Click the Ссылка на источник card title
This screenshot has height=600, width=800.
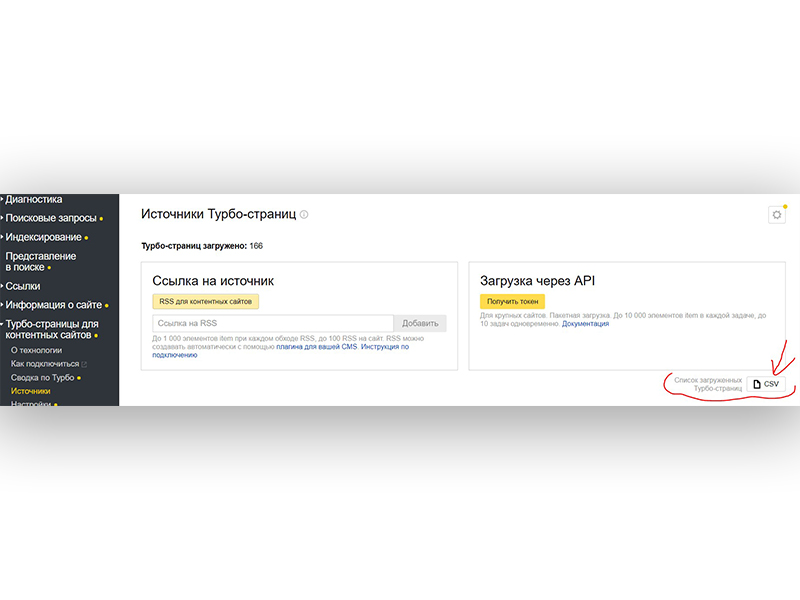point(213,281)
